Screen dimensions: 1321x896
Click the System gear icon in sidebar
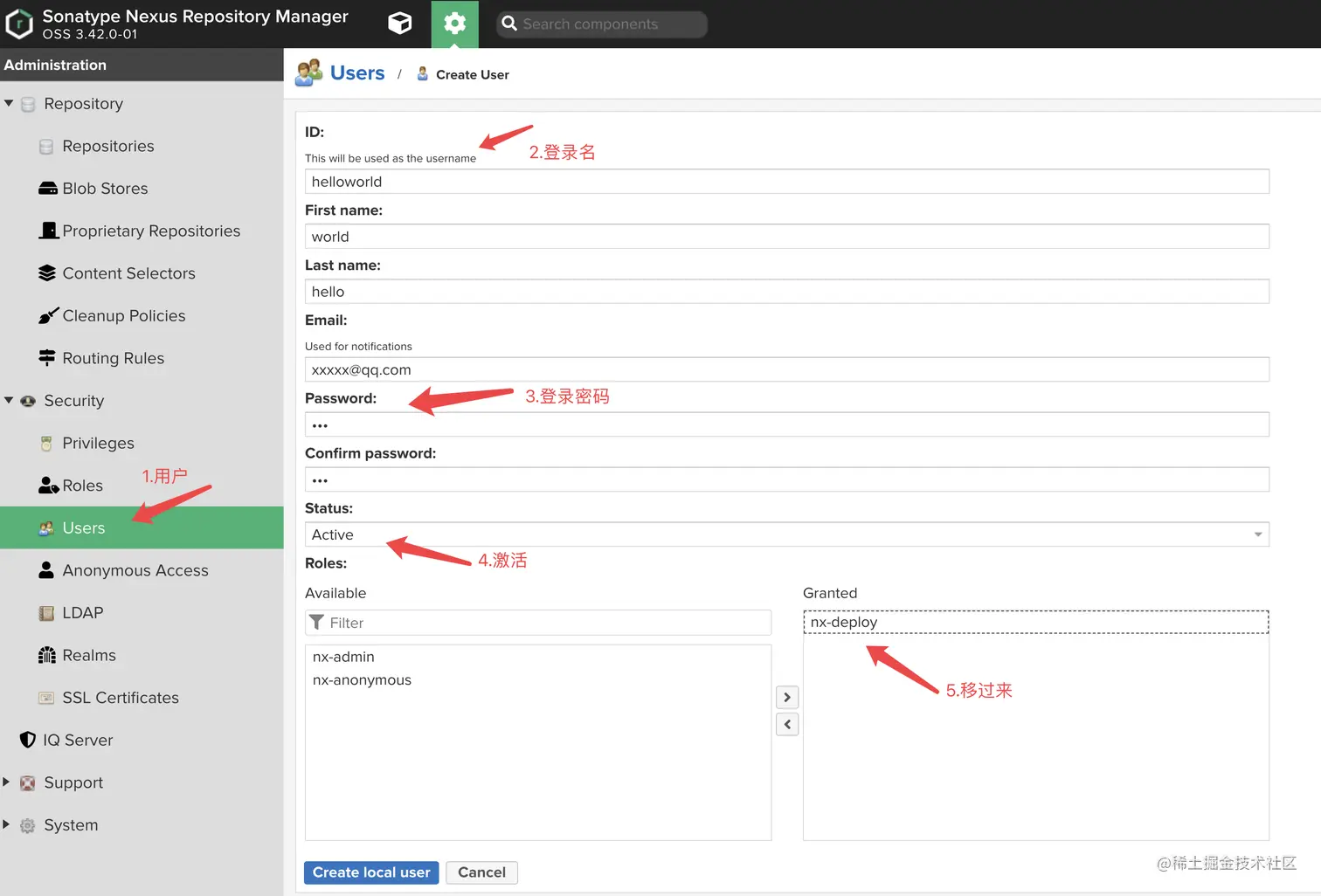coord(28,825)
